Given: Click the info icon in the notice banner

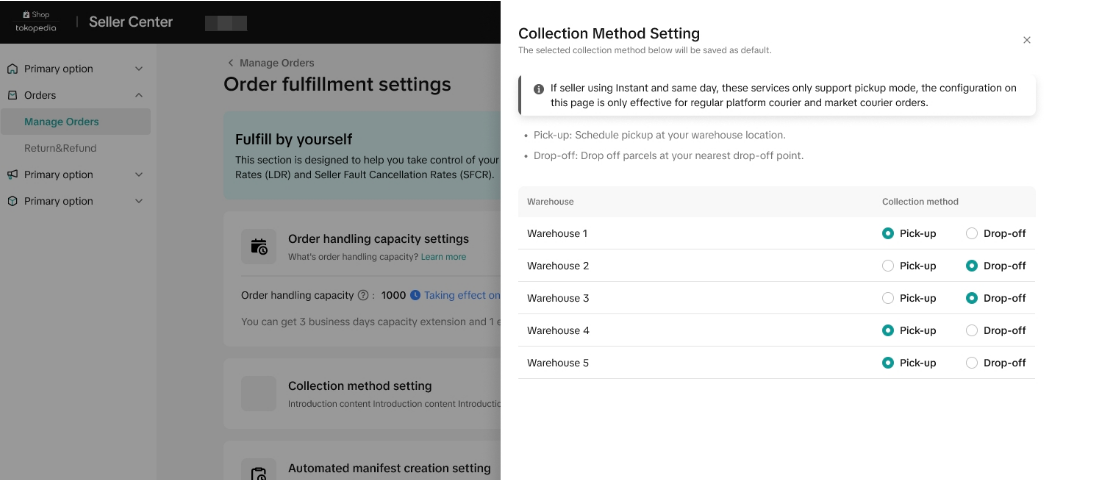Looking at the screenshot, I should pos(539,89).
